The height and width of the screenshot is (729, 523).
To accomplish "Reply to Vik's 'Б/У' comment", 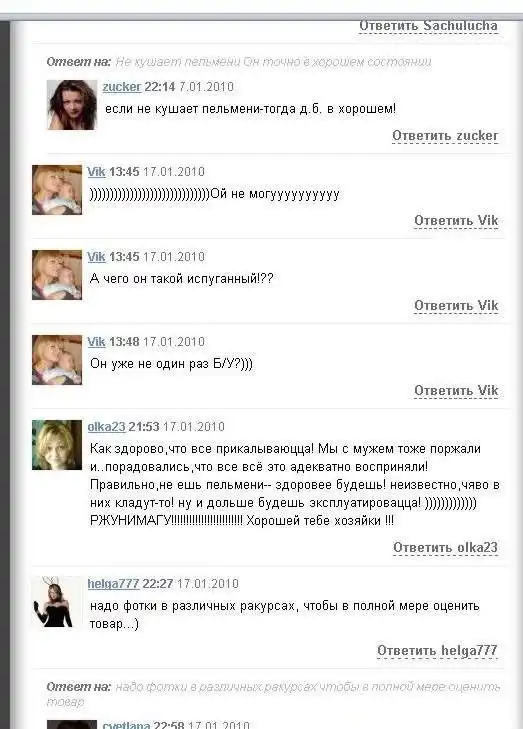I will point(456,391).
